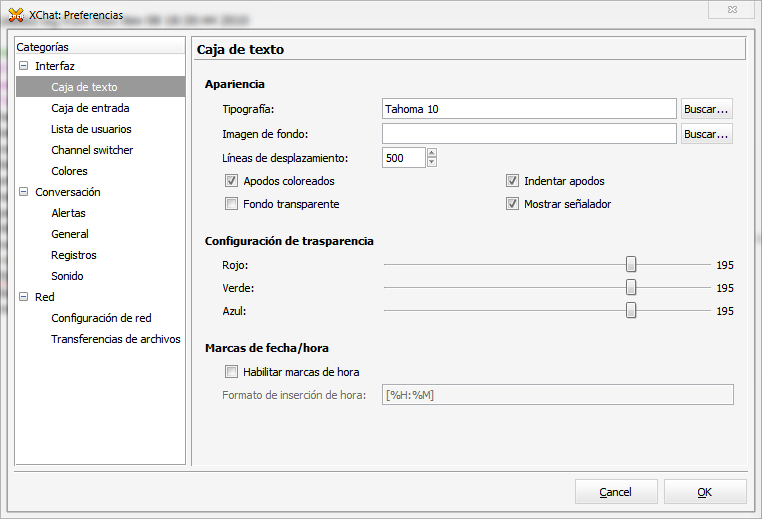The width and height of the screenshot is (762, 519).
Task: Collapse the Interfaz tree category
Action: [24, 66]
